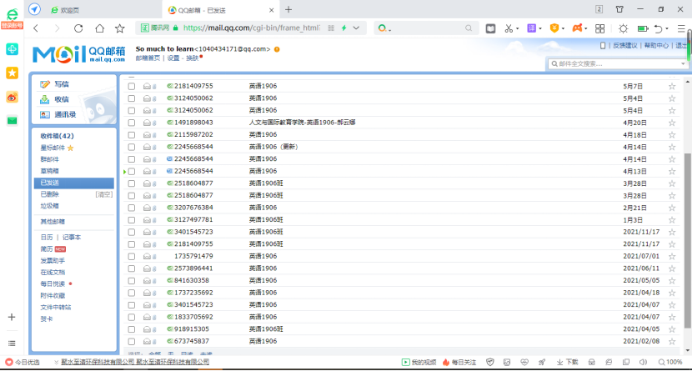Open the 垃圾箱 spam folder
Image resolution: width=693 pixels, height=371 pixels.
pyautogui.click(x=50, y=206)
